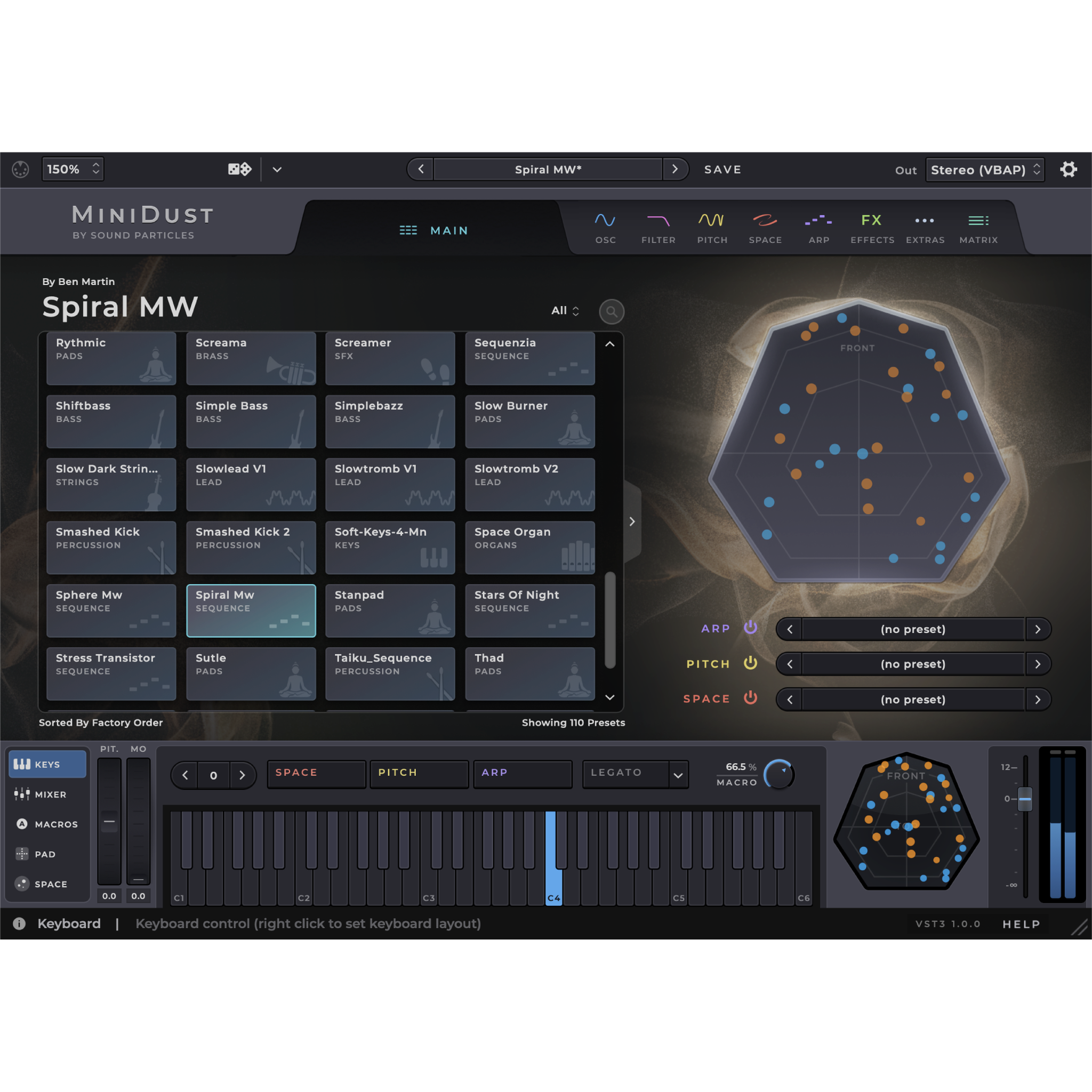Expand the randomize options chevron
Viewport: 1092px width, 1092px height.
coord(277,170)
